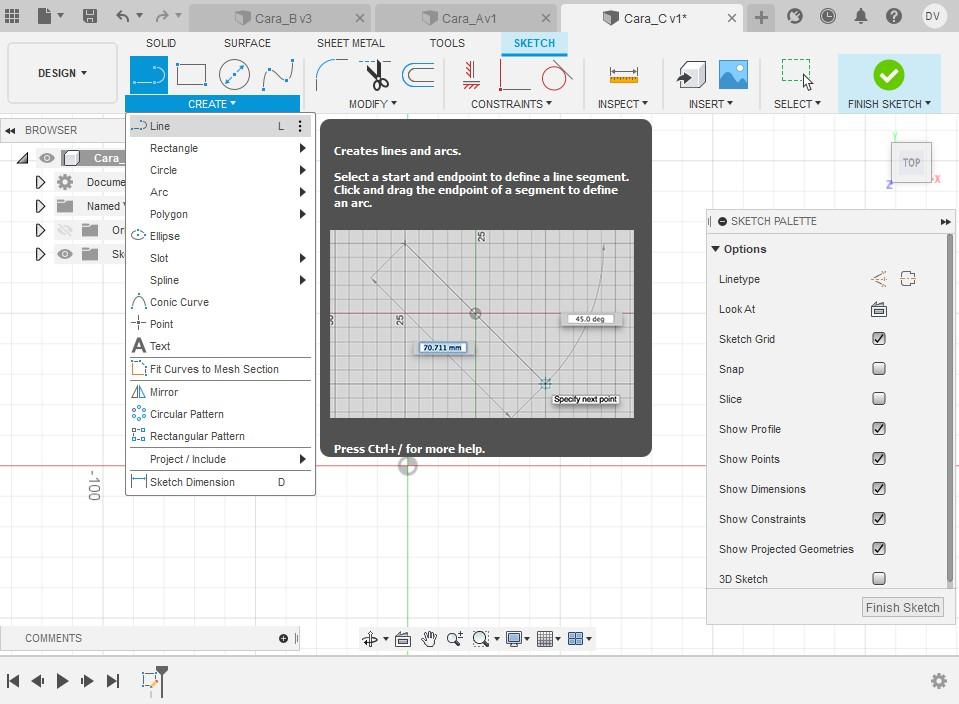Toggle visibility eye of Cara root component
Image resolution: width=959 pixels, height=704 pixels.
(46, 158)
